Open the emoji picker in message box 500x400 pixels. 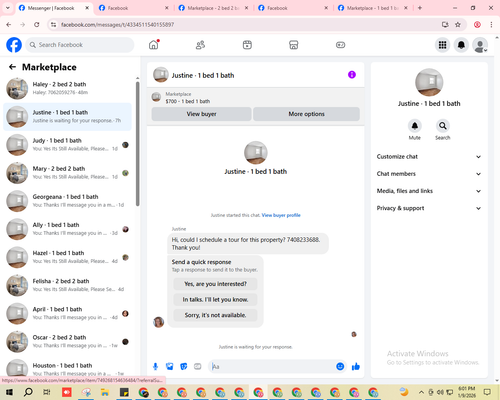(340, 367)
